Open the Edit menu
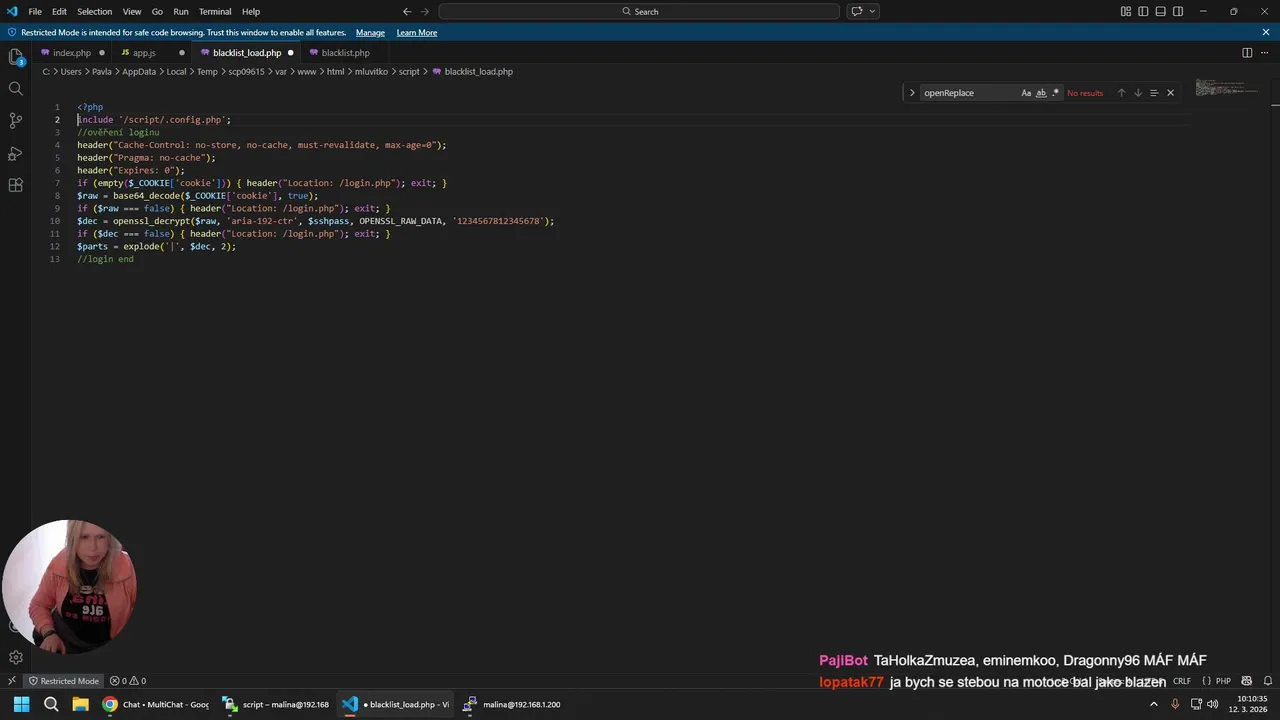The height and width of the screenshot is (720, 1280). coord(59,11)
